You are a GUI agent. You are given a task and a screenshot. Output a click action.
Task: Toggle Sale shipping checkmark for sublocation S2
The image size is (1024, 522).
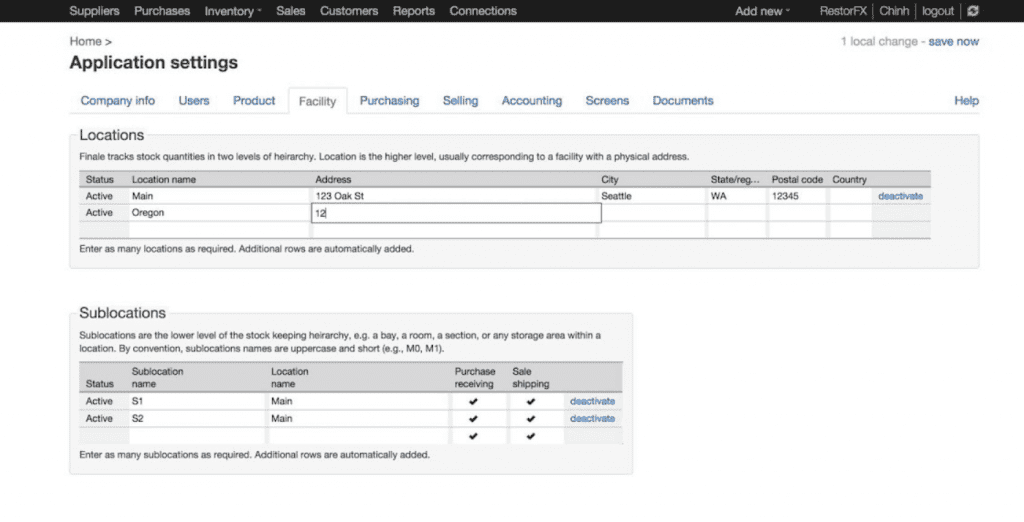530,419
